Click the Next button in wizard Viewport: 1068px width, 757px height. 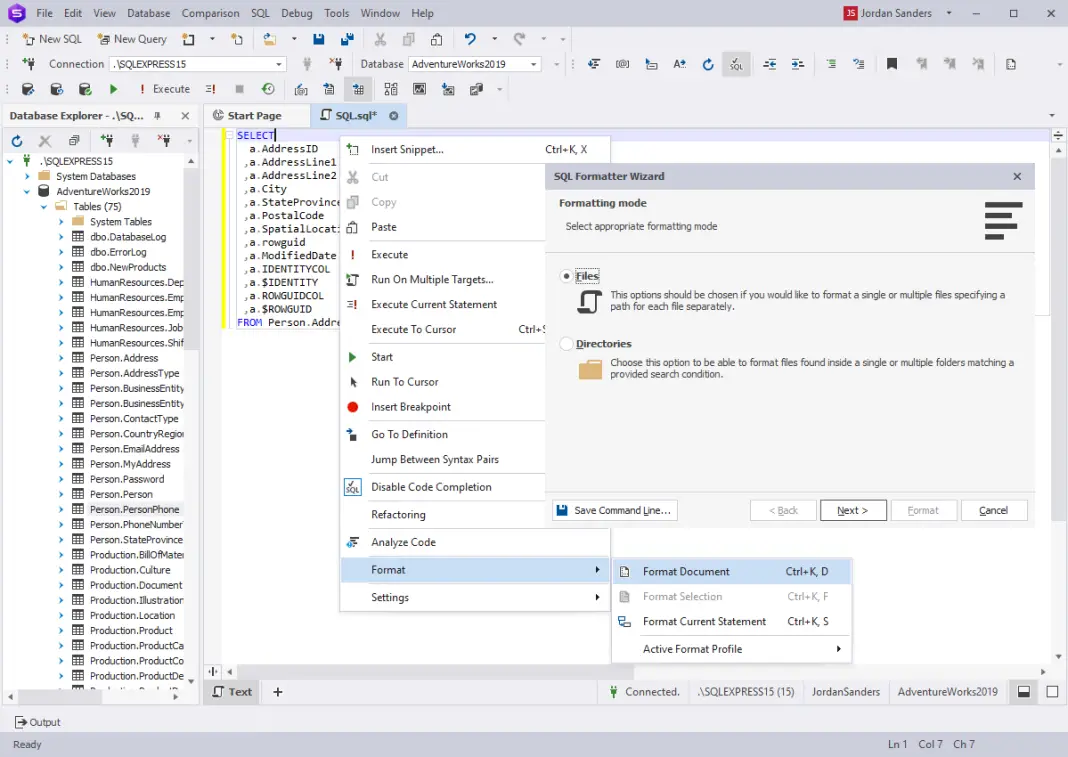[853, 510]
